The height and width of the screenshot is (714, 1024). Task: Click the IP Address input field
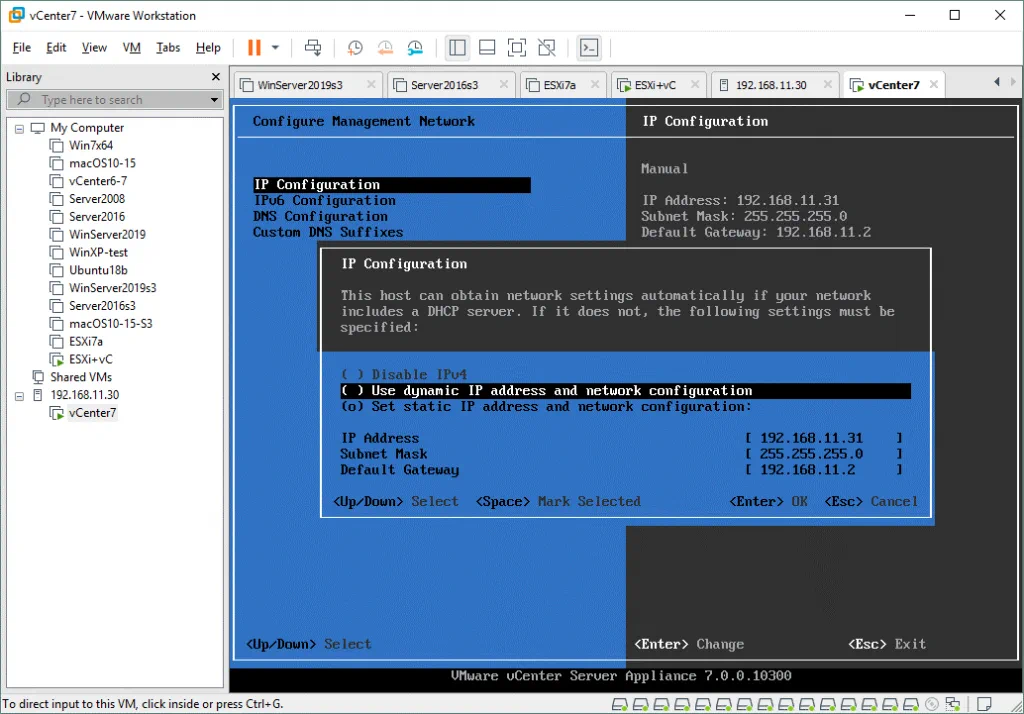tap(824, 438)
